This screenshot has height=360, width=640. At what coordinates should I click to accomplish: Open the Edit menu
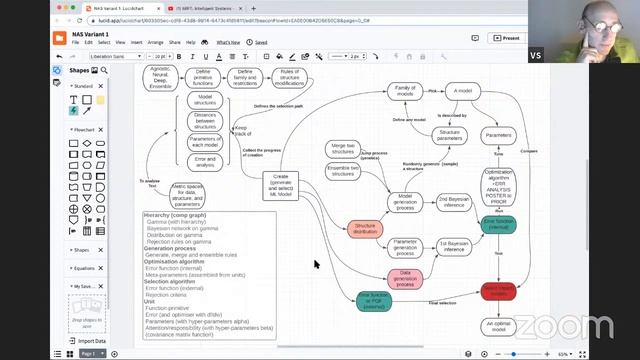[89, 42]
